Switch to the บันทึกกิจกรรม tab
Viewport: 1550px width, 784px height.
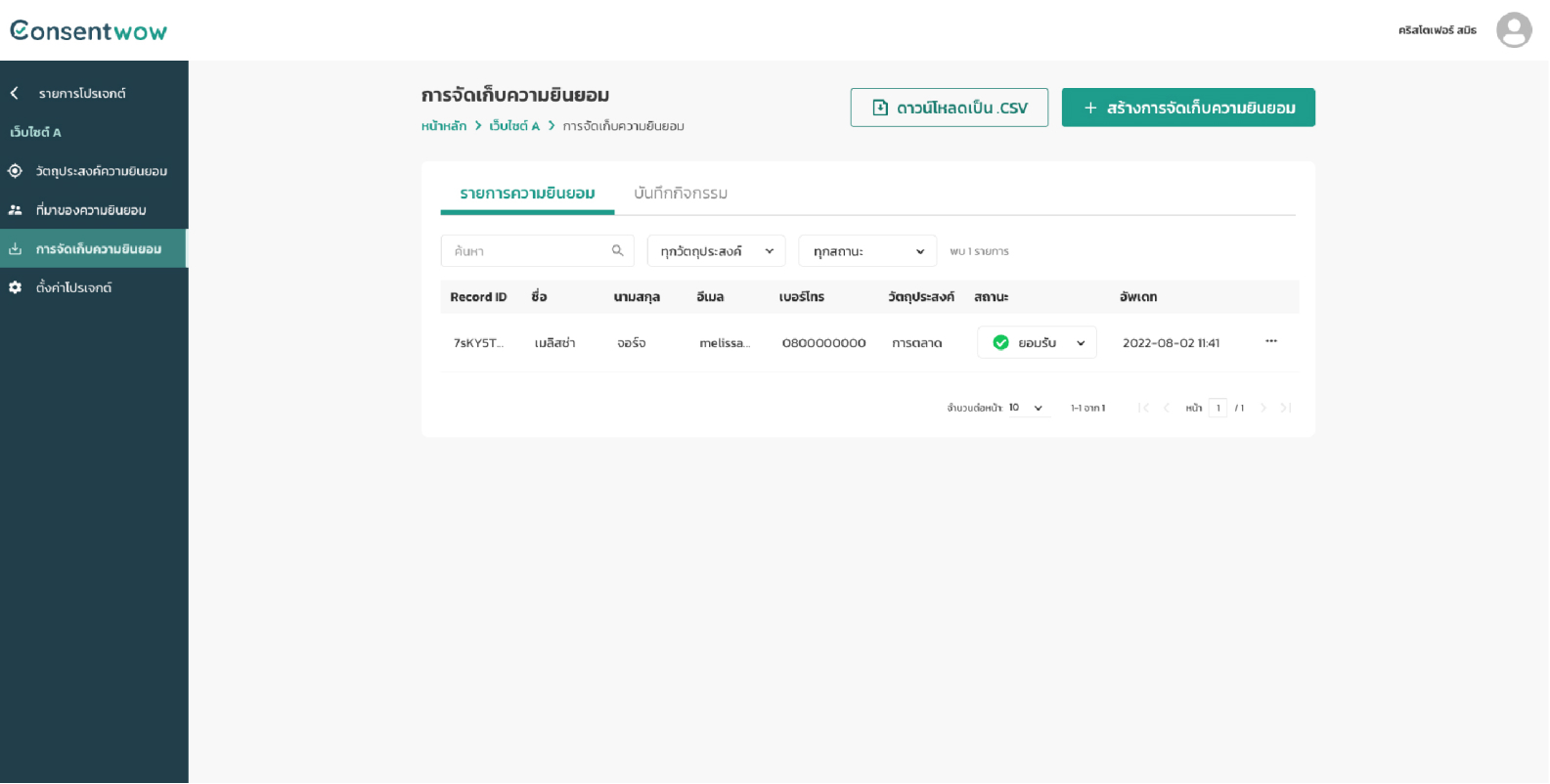(x=680, y=194)
